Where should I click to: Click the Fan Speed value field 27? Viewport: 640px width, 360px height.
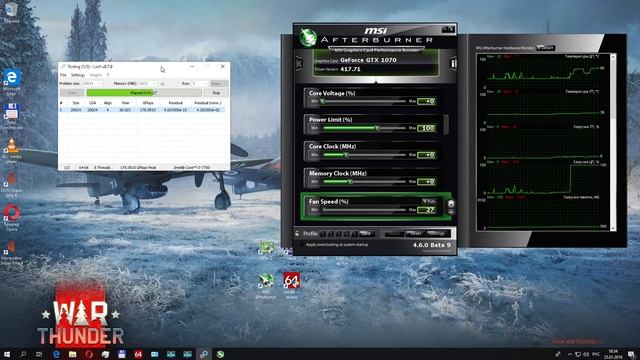(427, 210)
